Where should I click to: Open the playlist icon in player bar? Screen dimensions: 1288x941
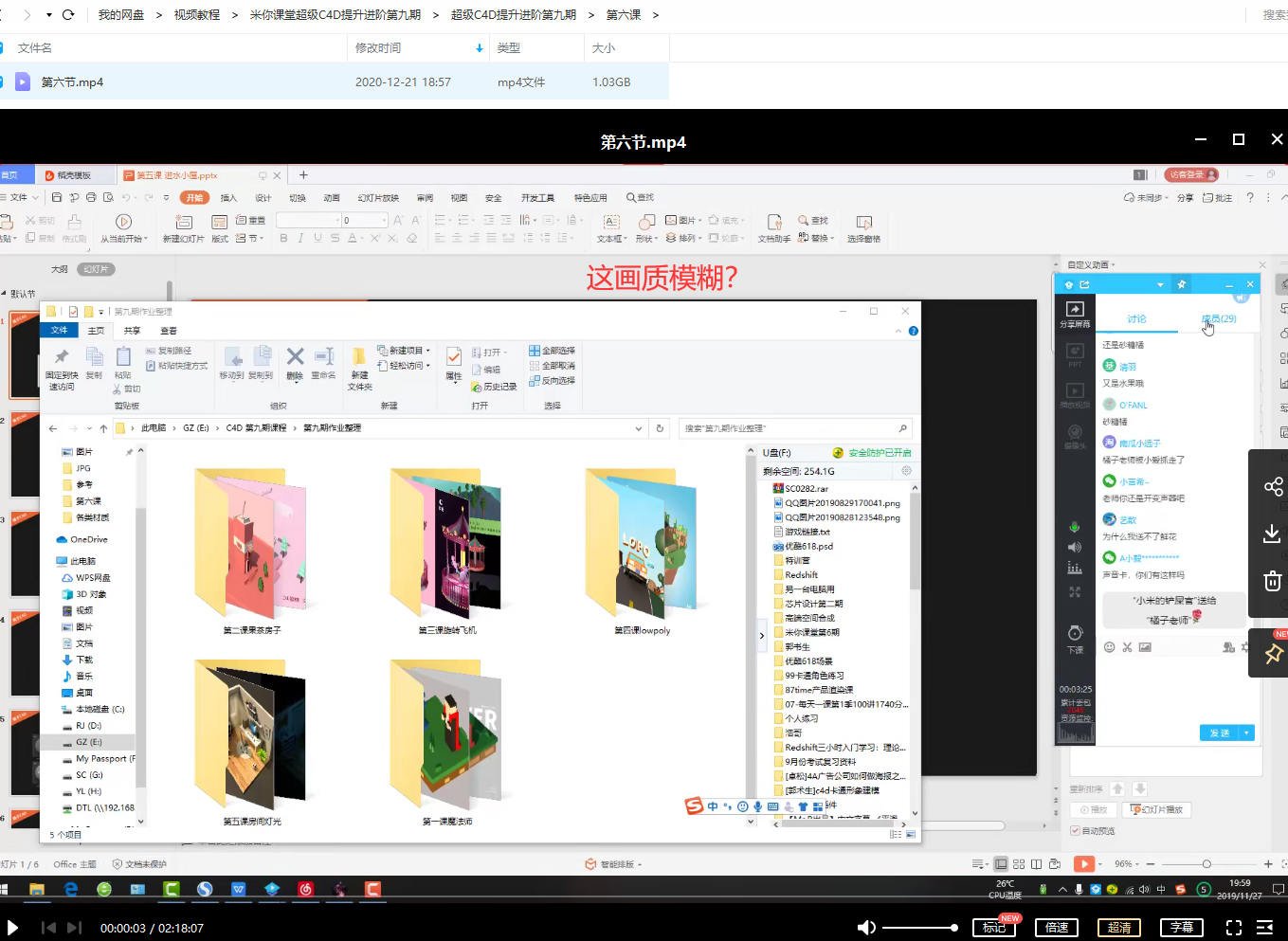coord(1265,928)
